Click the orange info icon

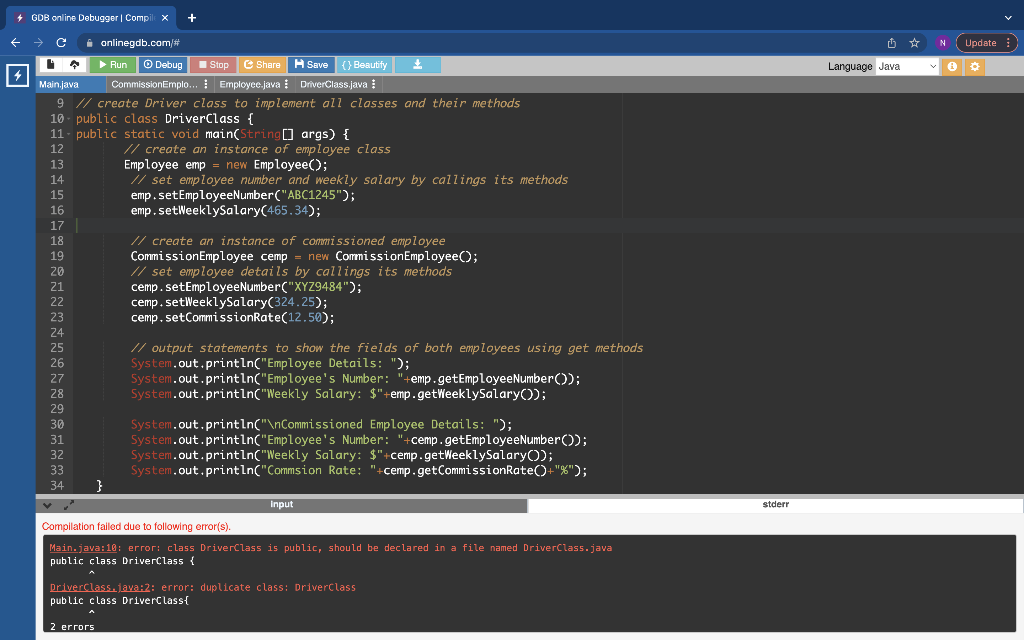click(952, 66)
